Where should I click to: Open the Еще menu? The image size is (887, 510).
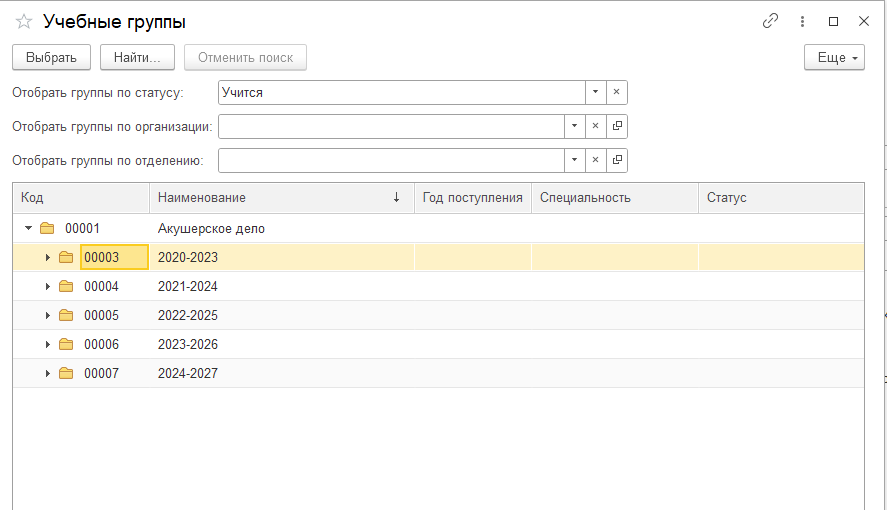[834, 58]
